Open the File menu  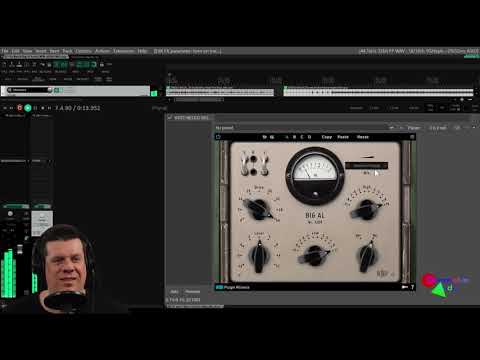[5, 51]
